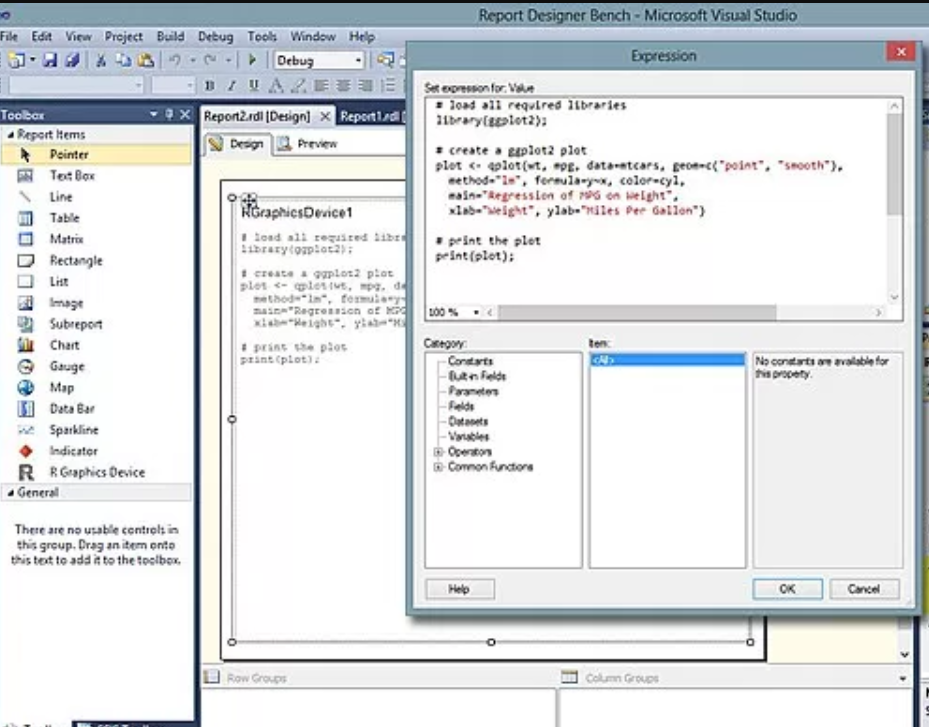The image size is (929, 727).
Task: Click vertical scrollbar thumb in expression editor
Action: click(894, 164)
